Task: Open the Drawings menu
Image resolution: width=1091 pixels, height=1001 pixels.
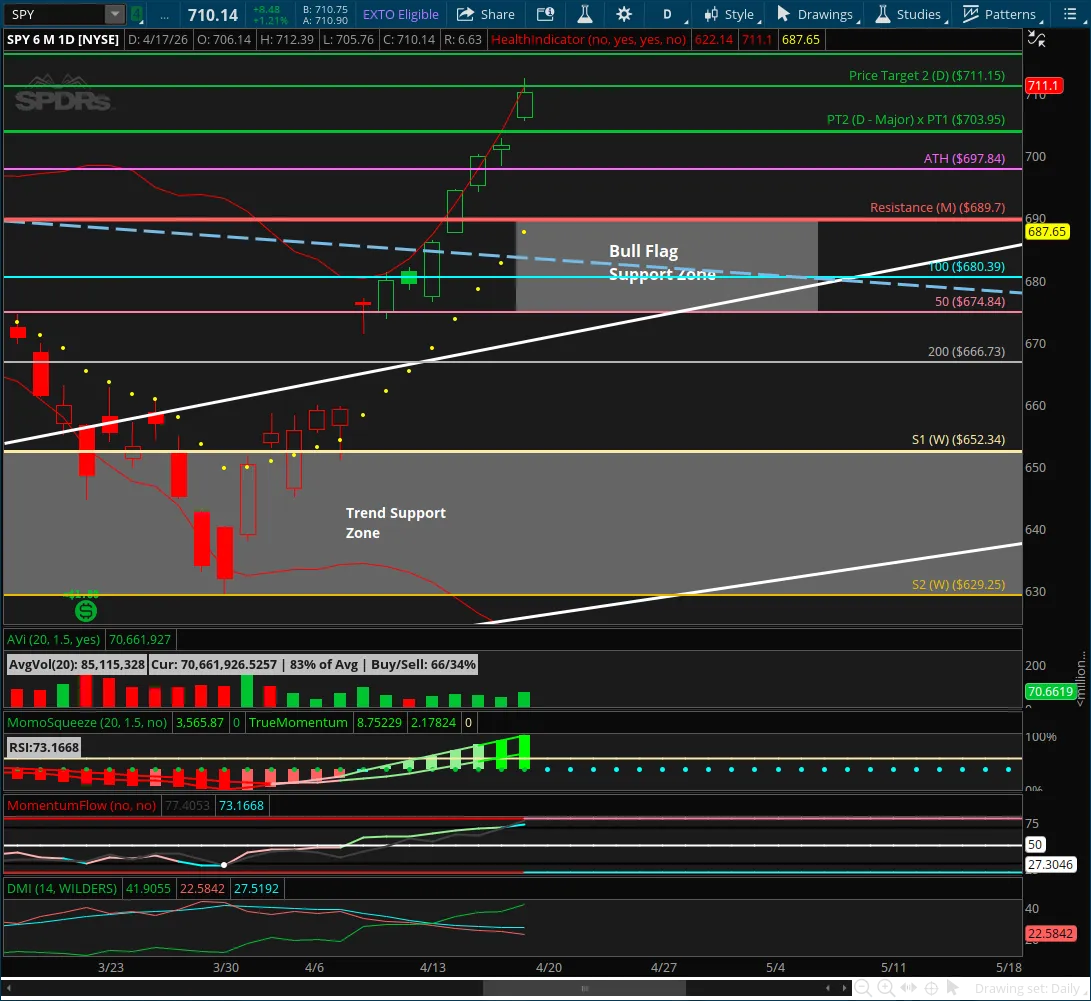Action: (x=817, y=15)
